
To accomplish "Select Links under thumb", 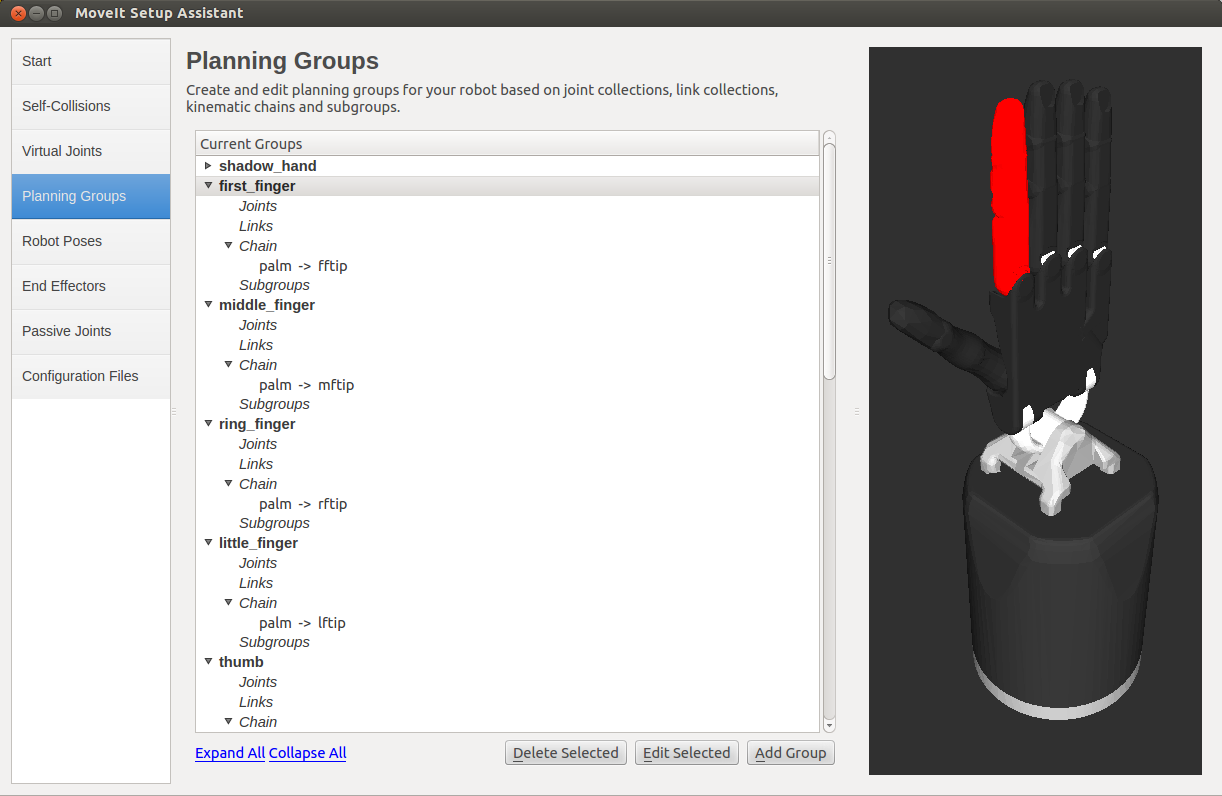I will click(x=256, y=702).
